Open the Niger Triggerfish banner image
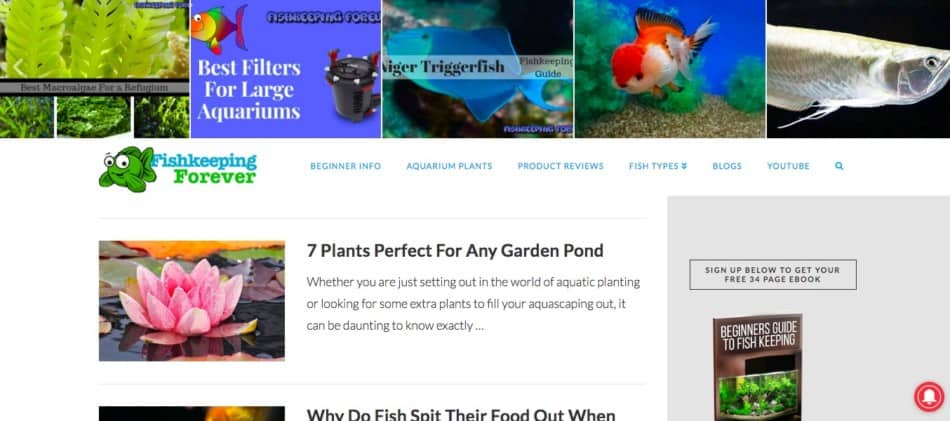This screenshot has width=950, height=421. [477, 69]
